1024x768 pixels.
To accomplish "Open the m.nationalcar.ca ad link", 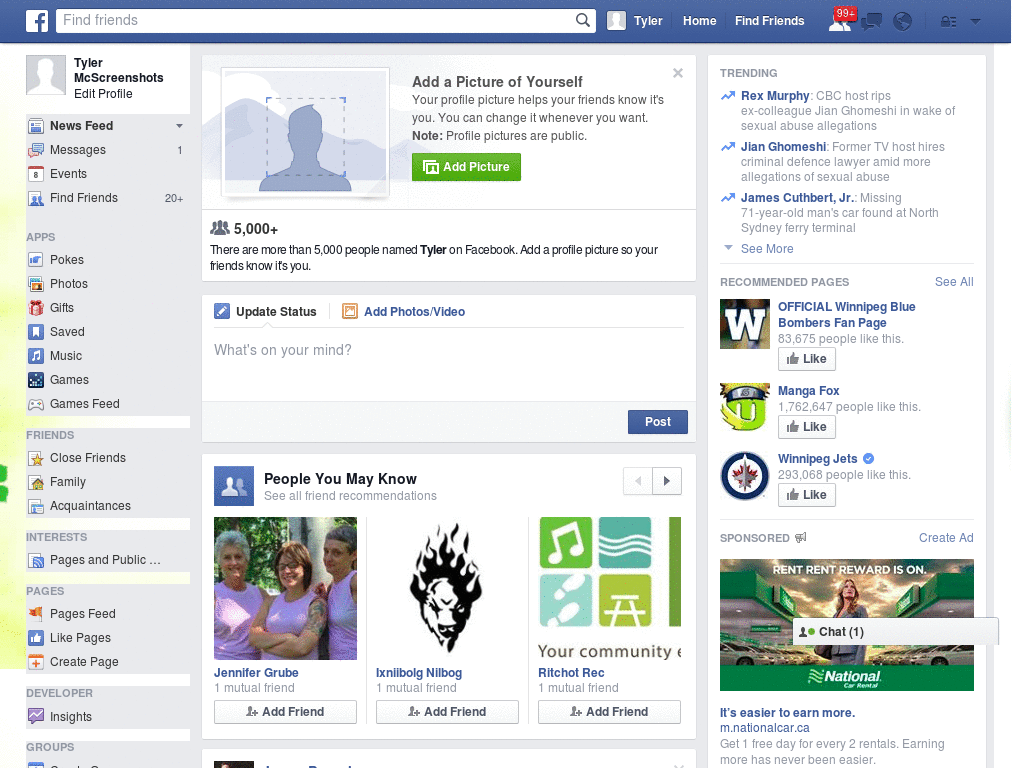I will pyautogui.click(x=764, y=728).
